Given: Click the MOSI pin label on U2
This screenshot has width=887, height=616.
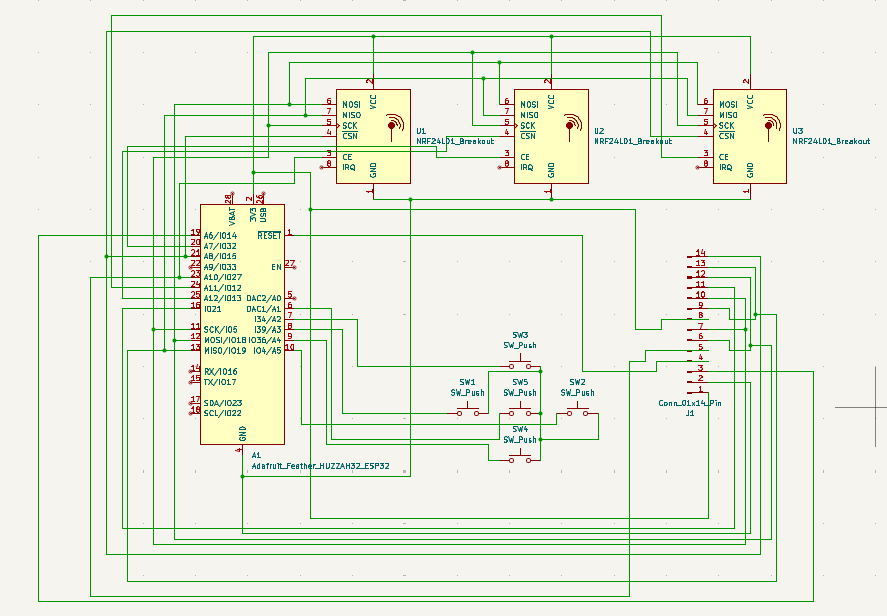Looking at the screenshot, I should pyautogui.click(x=529, y=105).
